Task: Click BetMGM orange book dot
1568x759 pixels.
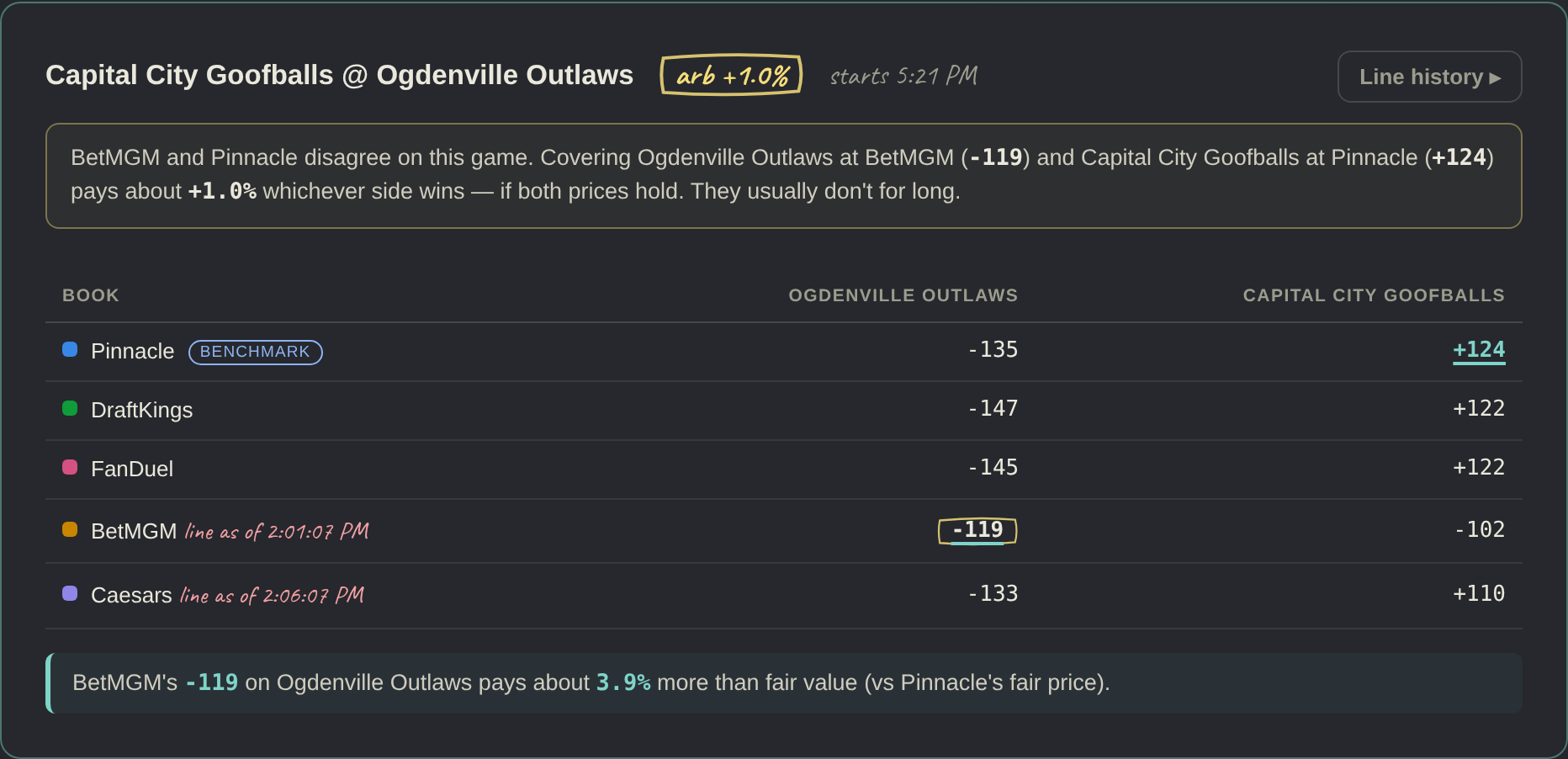Action: (70, 529)
